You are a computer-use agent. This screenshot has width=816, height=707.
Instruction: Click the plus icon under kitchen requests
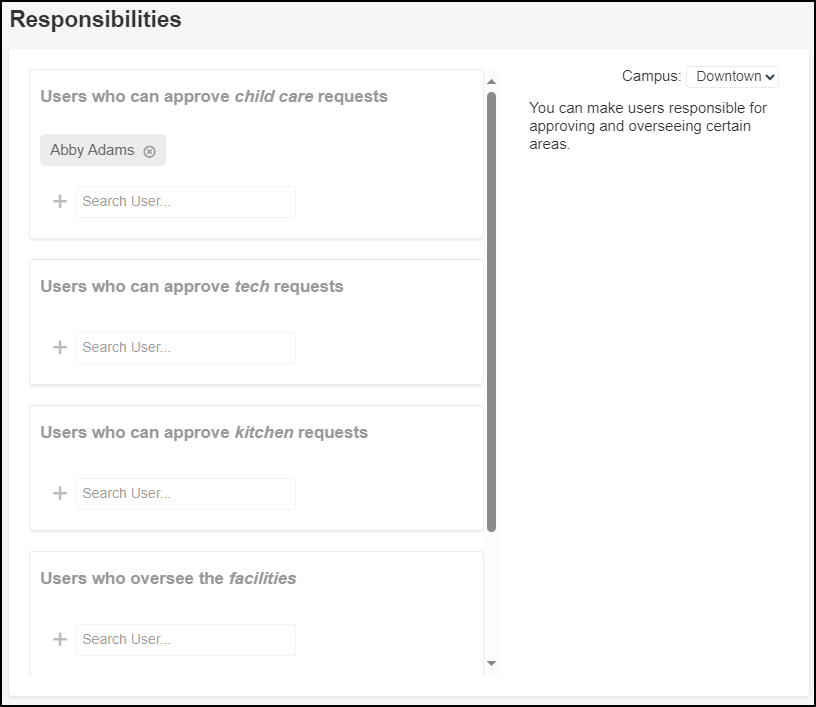point(60,493)
